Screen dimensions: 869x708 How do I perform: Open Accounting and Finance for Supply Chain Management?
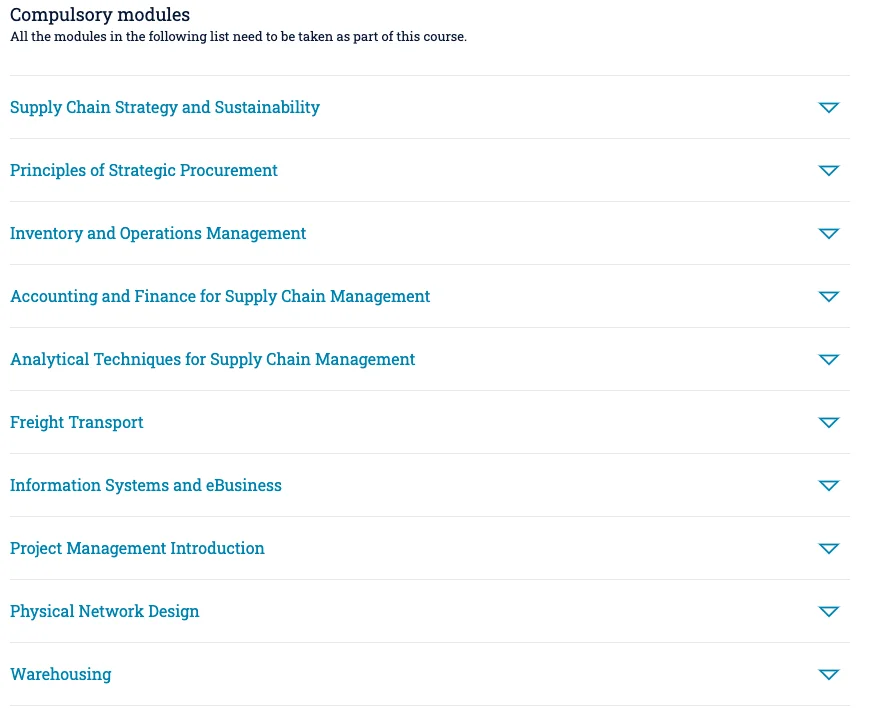coord(220,296)
